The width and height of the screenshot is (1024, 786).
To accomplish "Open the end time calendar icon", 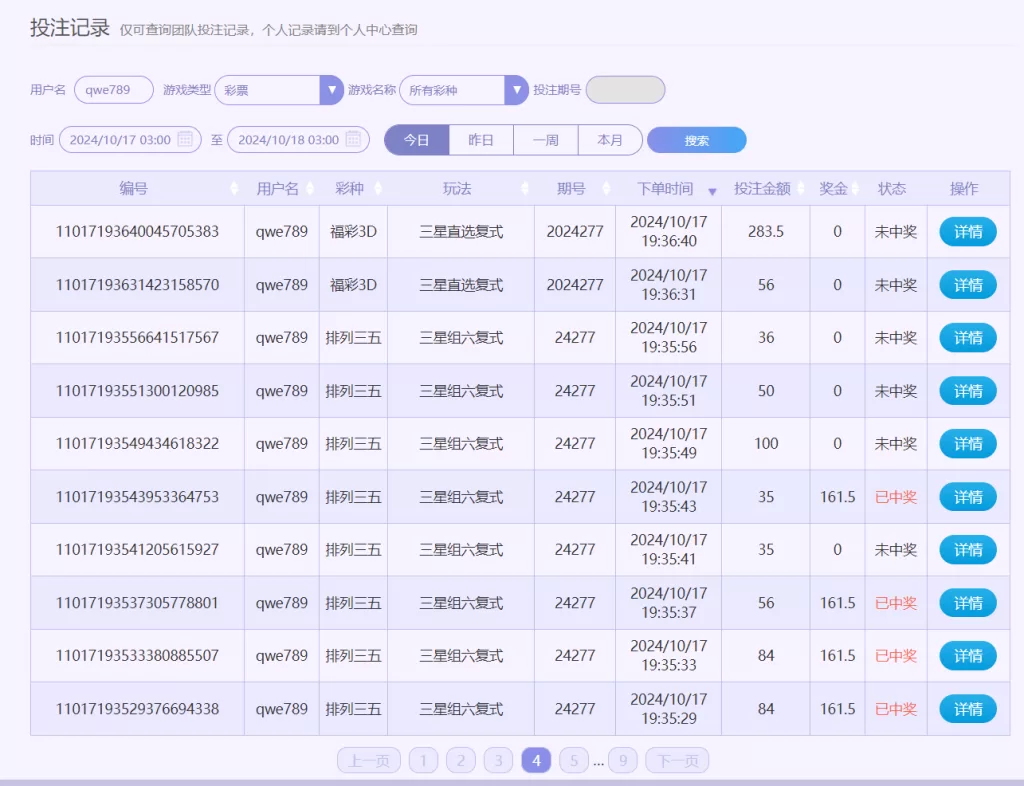I will [353, 139].
